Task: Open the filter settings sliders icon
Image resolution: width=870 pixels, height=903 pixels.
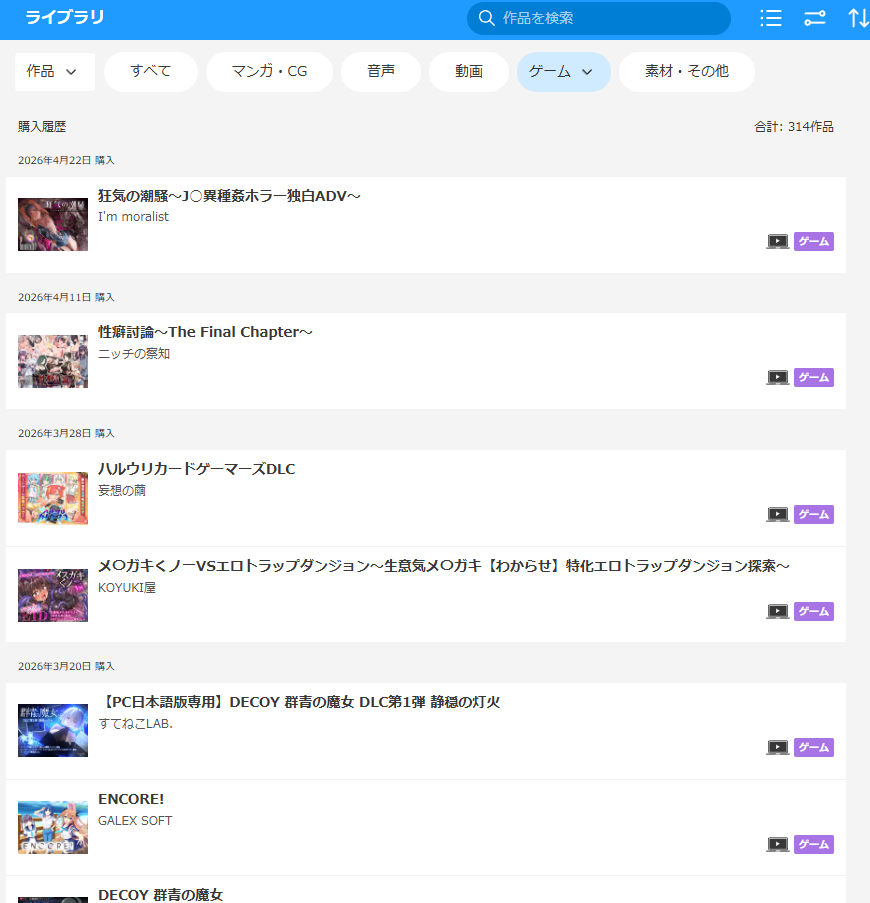Action: tap(815, 18)
